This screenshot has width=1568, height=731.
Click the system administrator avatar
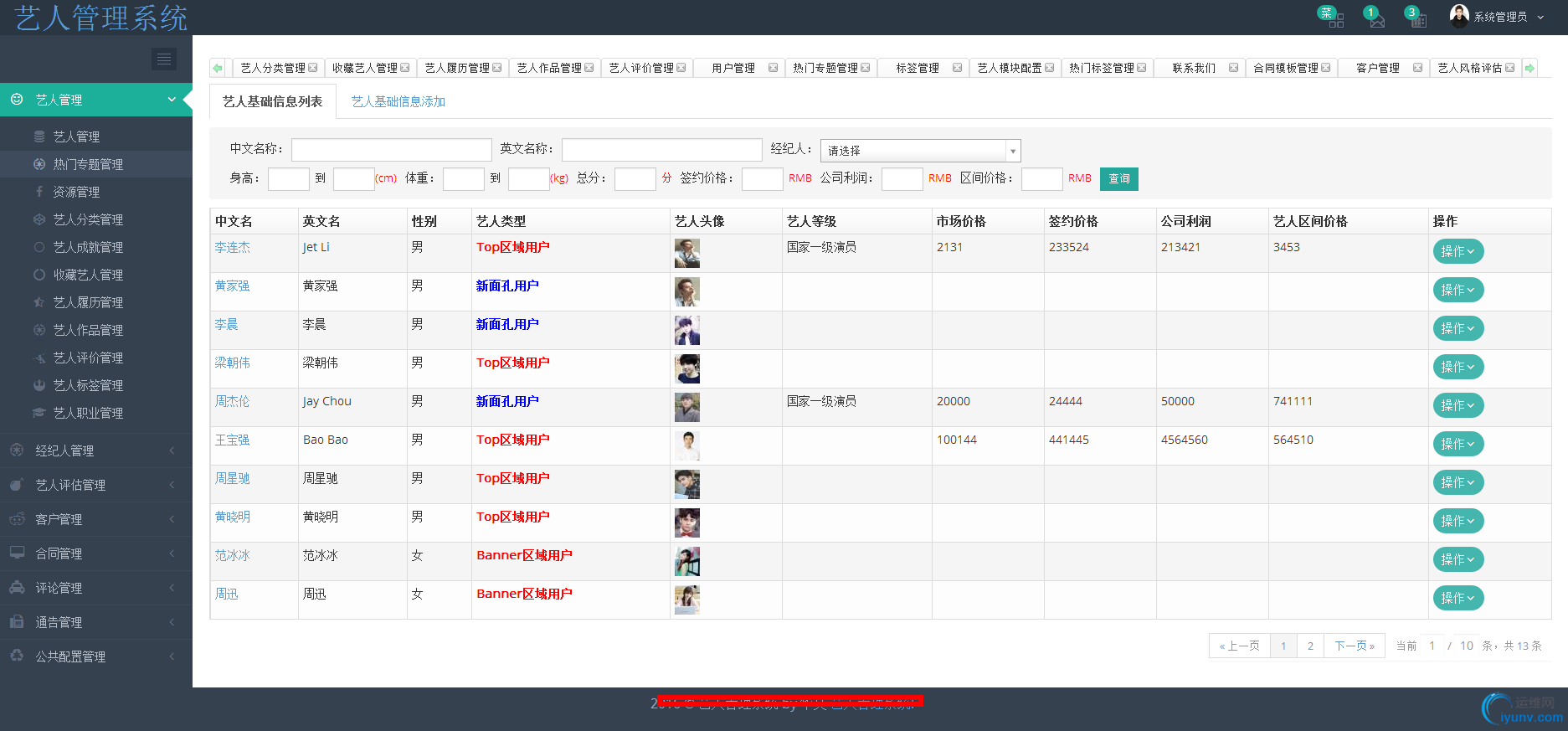coord(1459,16)
